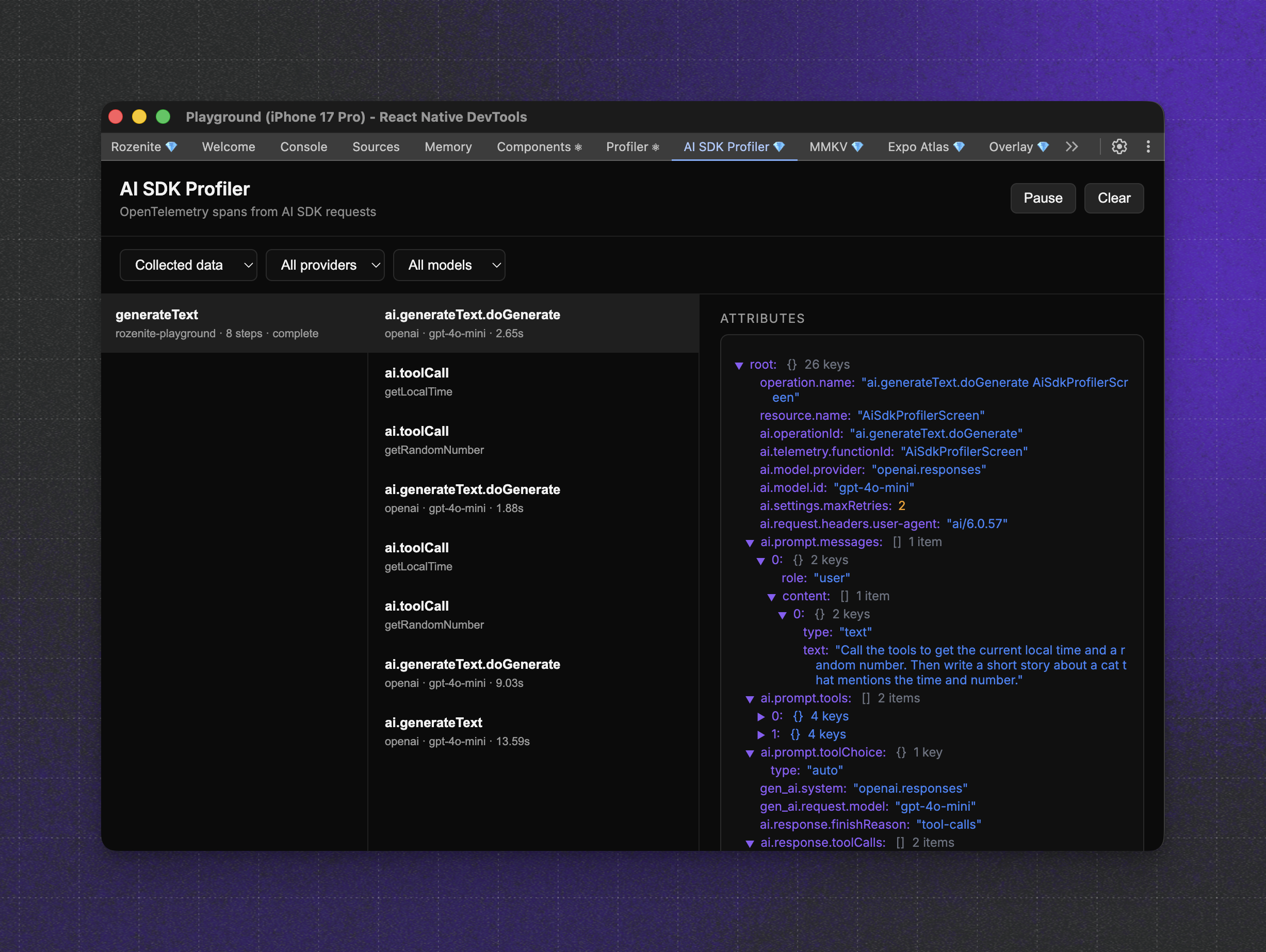Open the Collected data dropdown
This screenshot has height=952, width=1266.
point(188,265)
